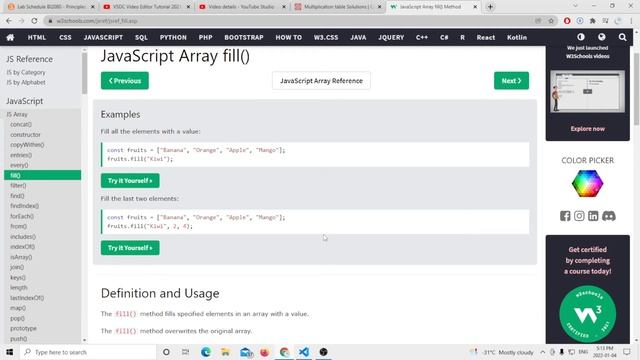Open the HTML tutorial menu
This screenshot has width=640, height=360.
coord(37,37)
